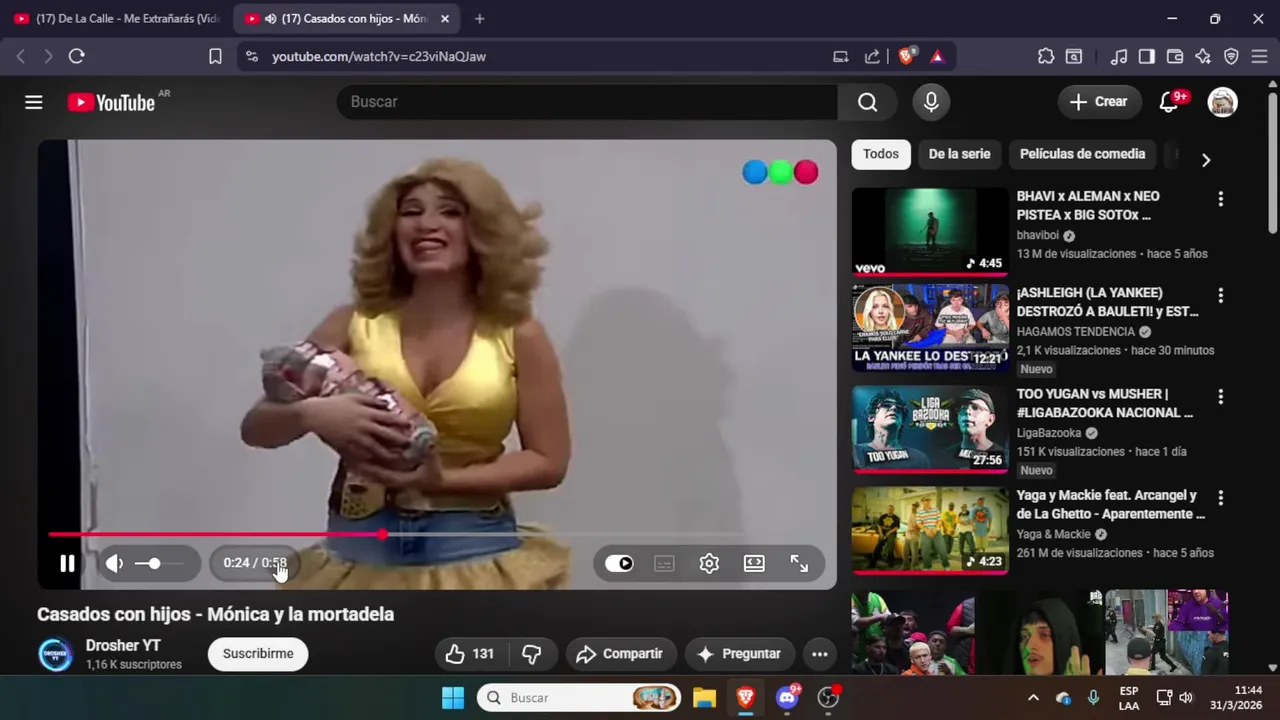Open options for ASHLEIGH LA YANKEE video

tap(1220, 296)
